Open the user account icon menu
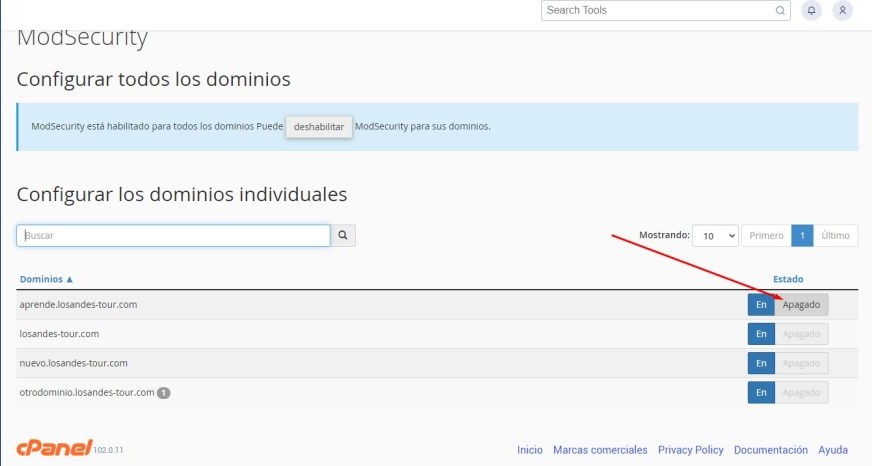 click(843, 11)
